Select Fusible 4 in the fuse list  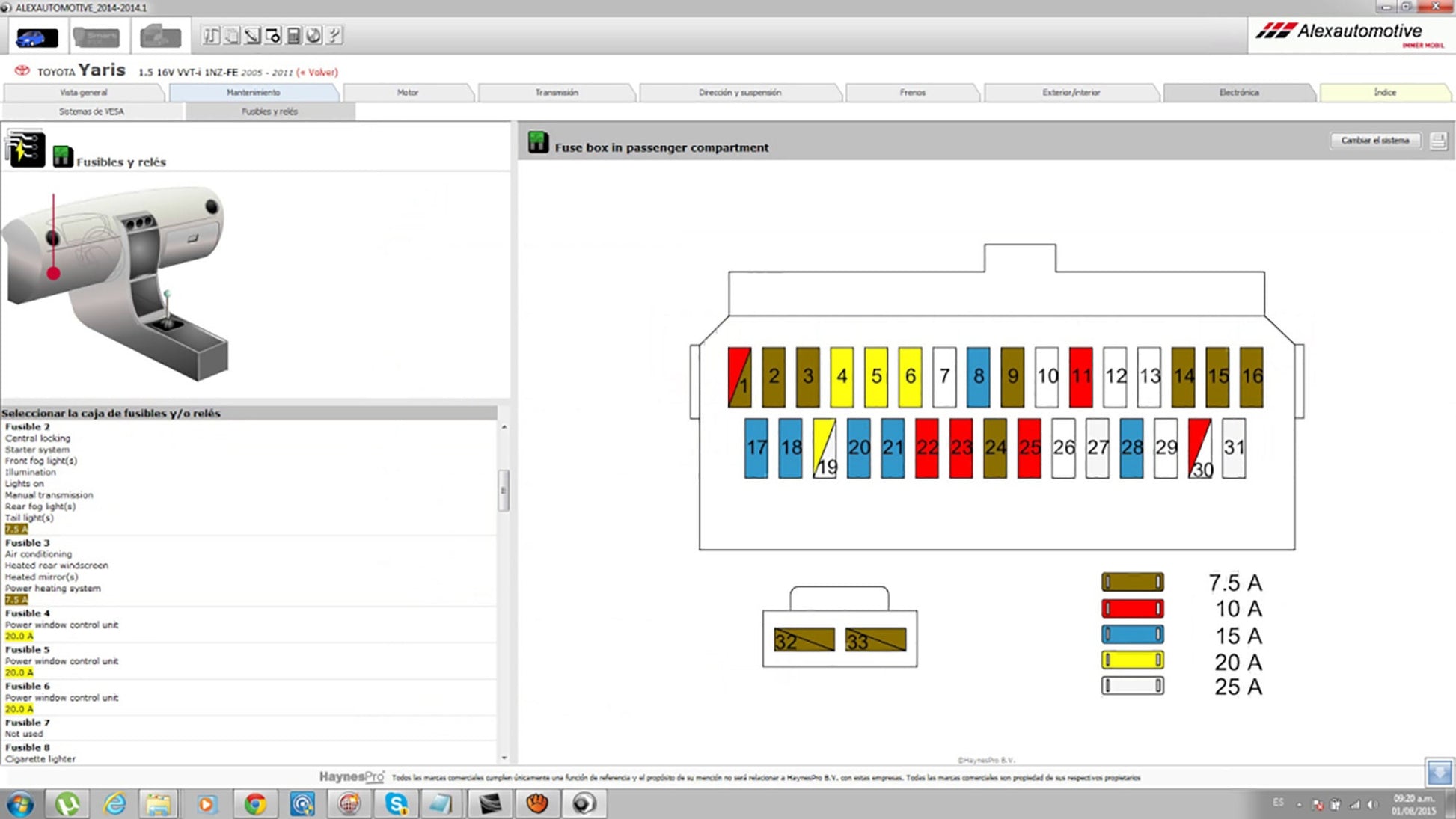pyautogui.click(x=28, y=613)
